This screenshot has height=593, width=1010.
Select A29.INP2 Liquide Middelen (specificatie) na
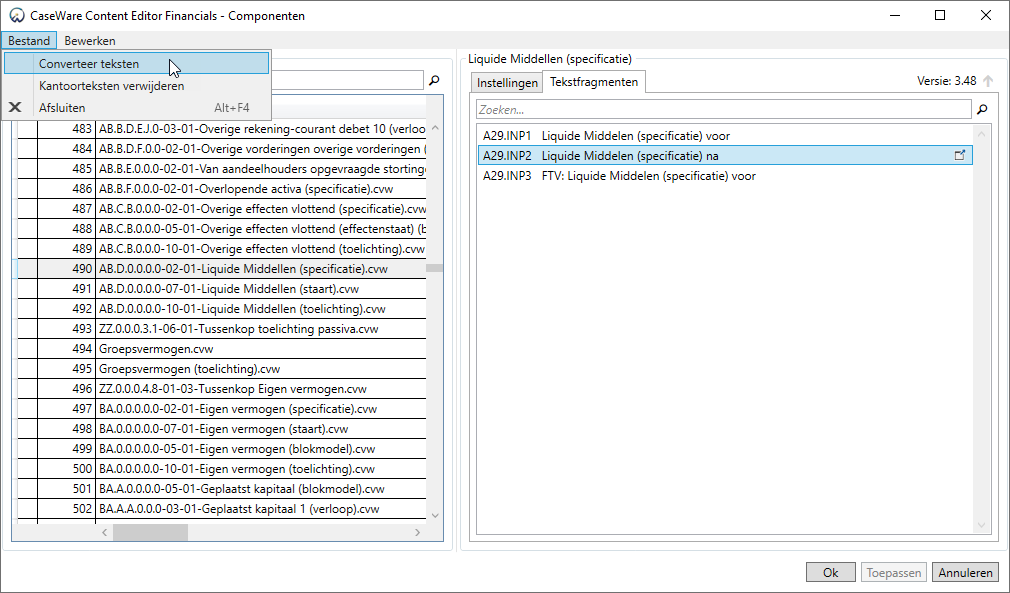tap(725, 155)
